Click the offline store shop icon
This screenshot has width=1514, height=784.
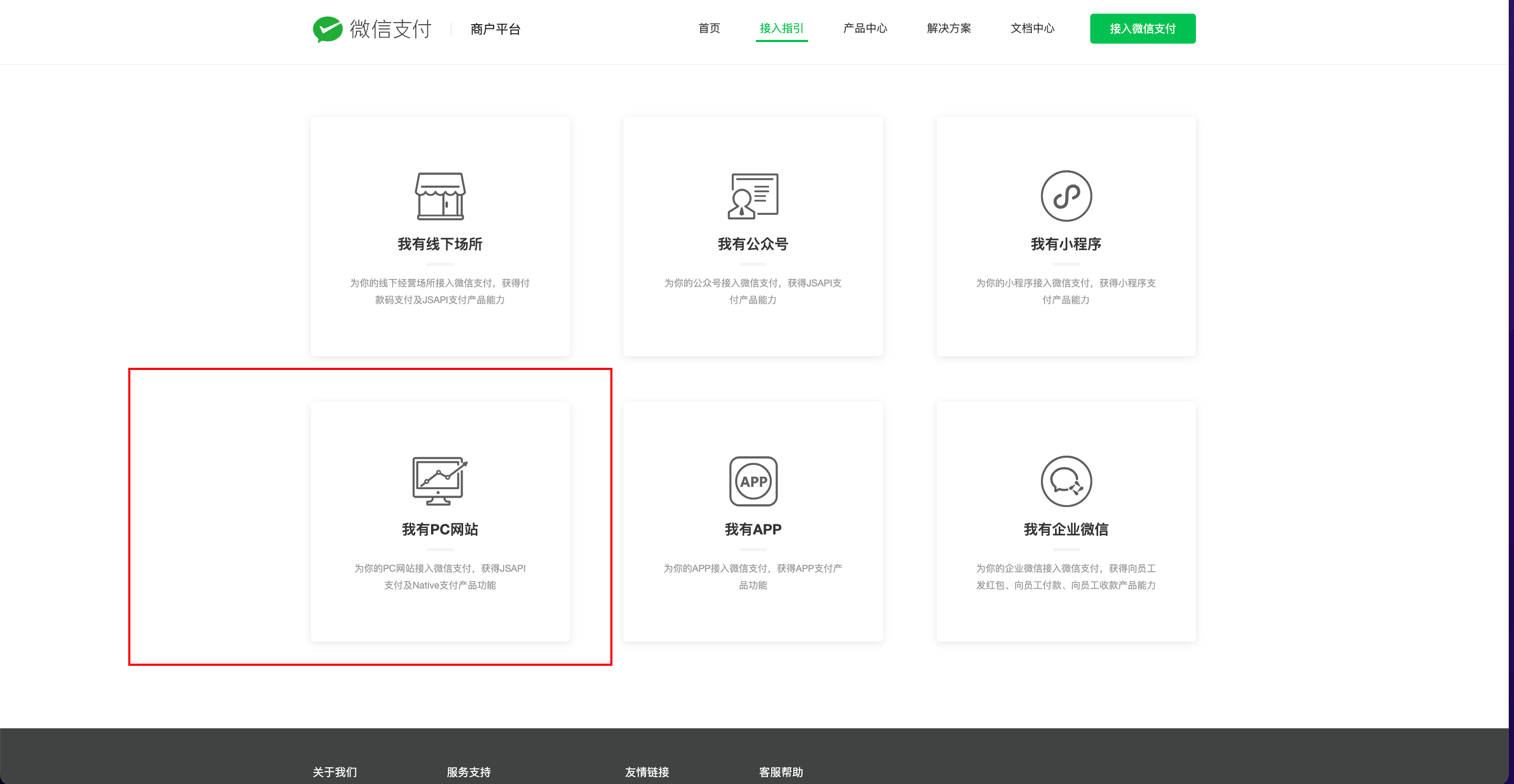tap(440, 196)
